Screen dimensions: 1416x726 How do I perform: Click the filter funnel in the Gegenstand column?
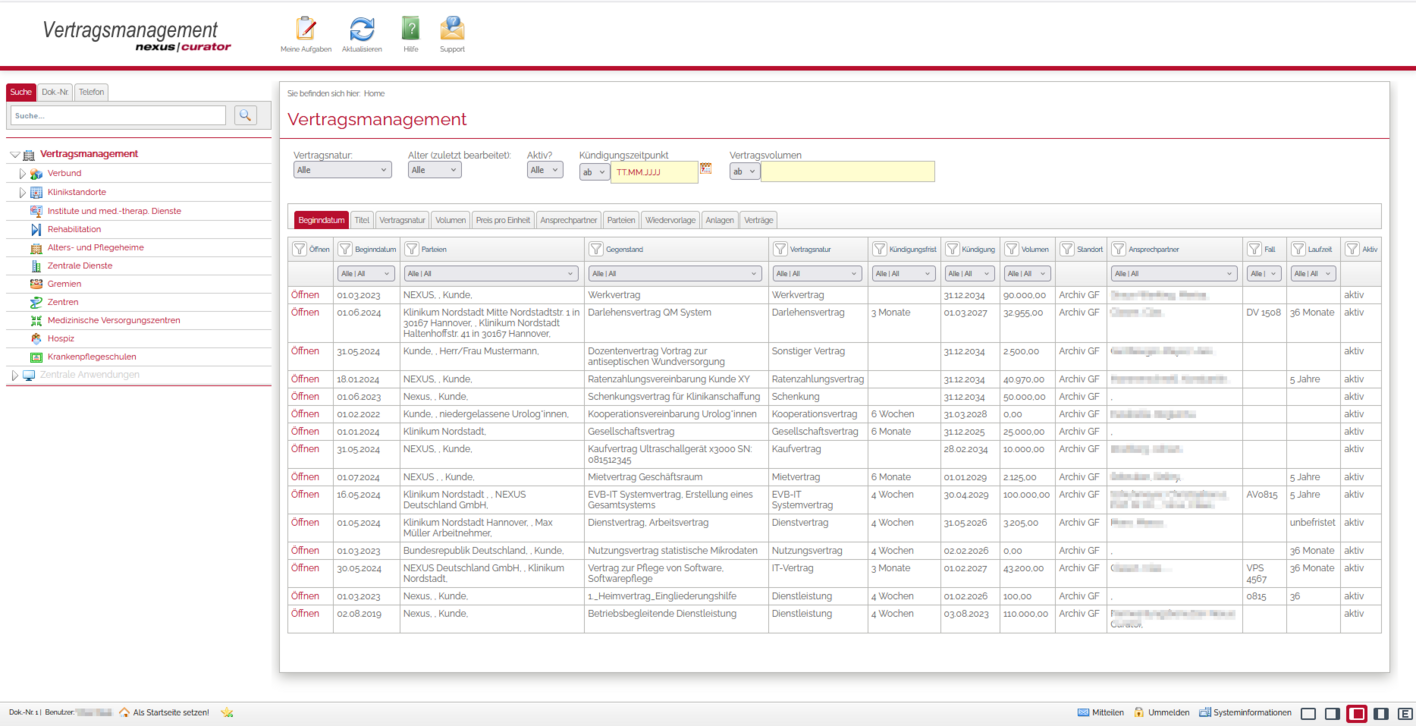pos(596,249)
